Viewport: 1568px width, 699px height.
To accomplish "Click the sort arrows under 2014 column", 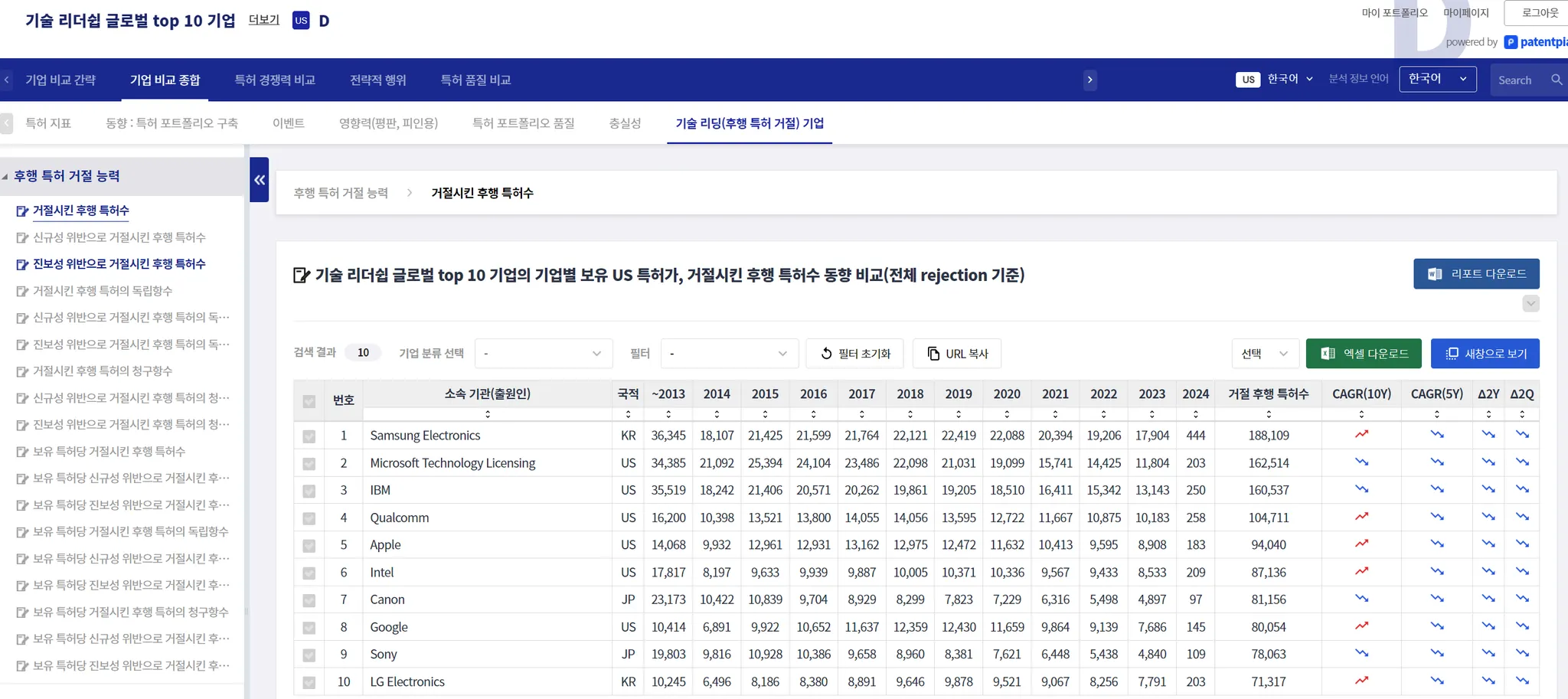I will click(717, 414).
